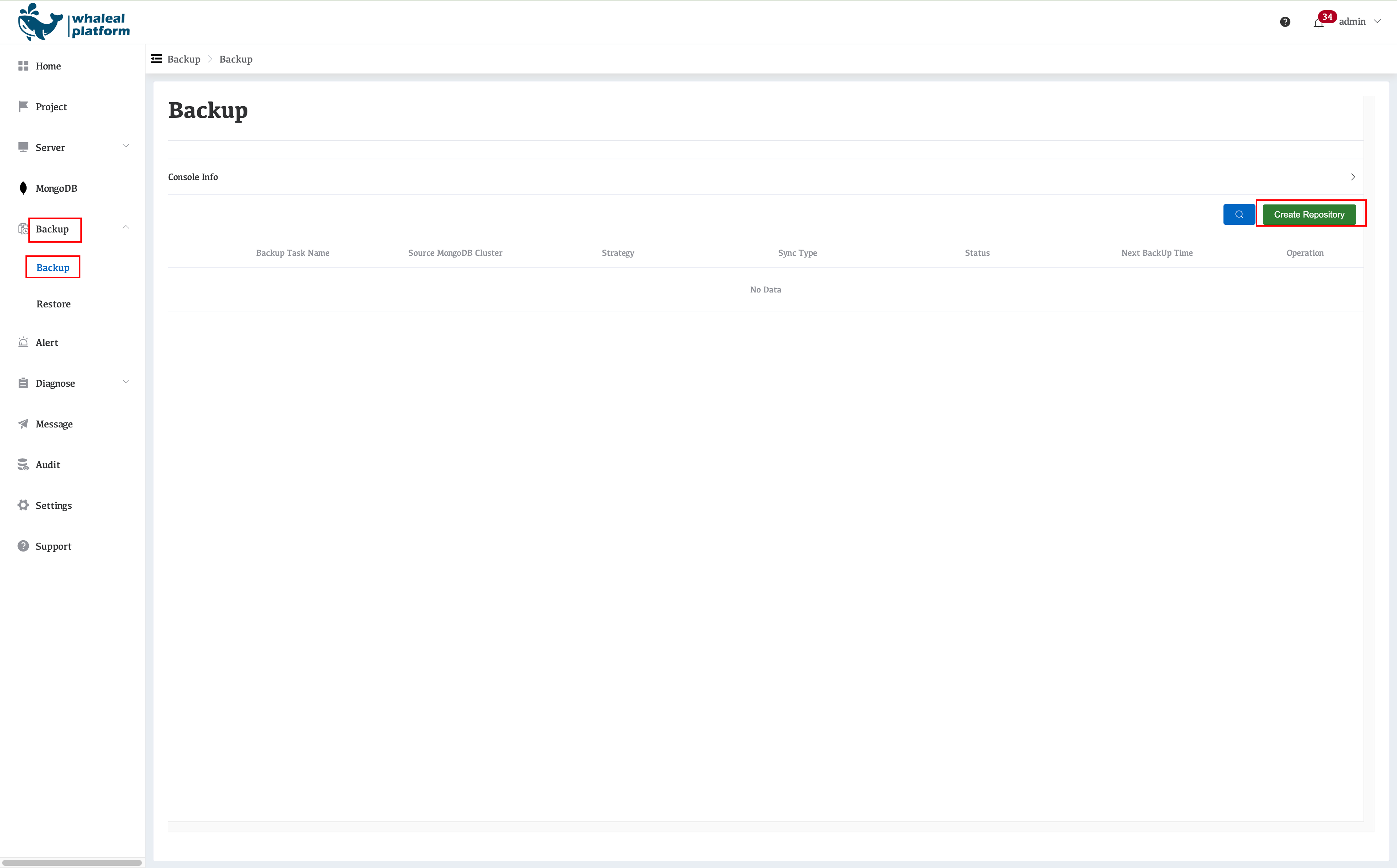Collapse the Backup menu chevron

pos(126,227)
